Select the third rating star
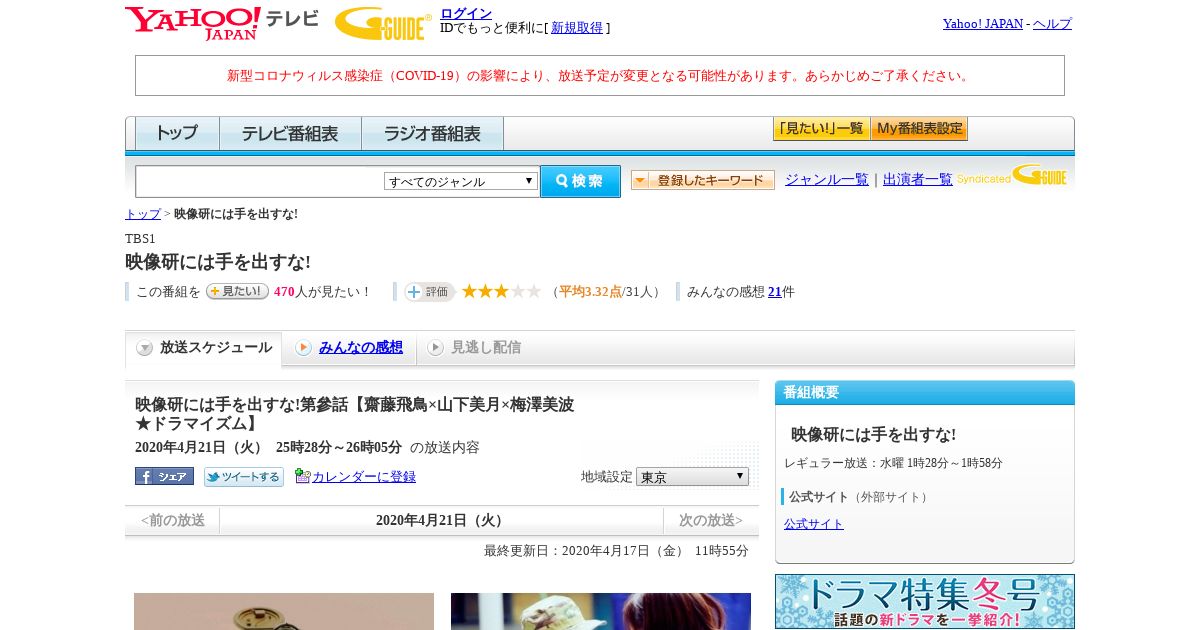This screenshot has height=630, width=1200. tap(501, 291)
